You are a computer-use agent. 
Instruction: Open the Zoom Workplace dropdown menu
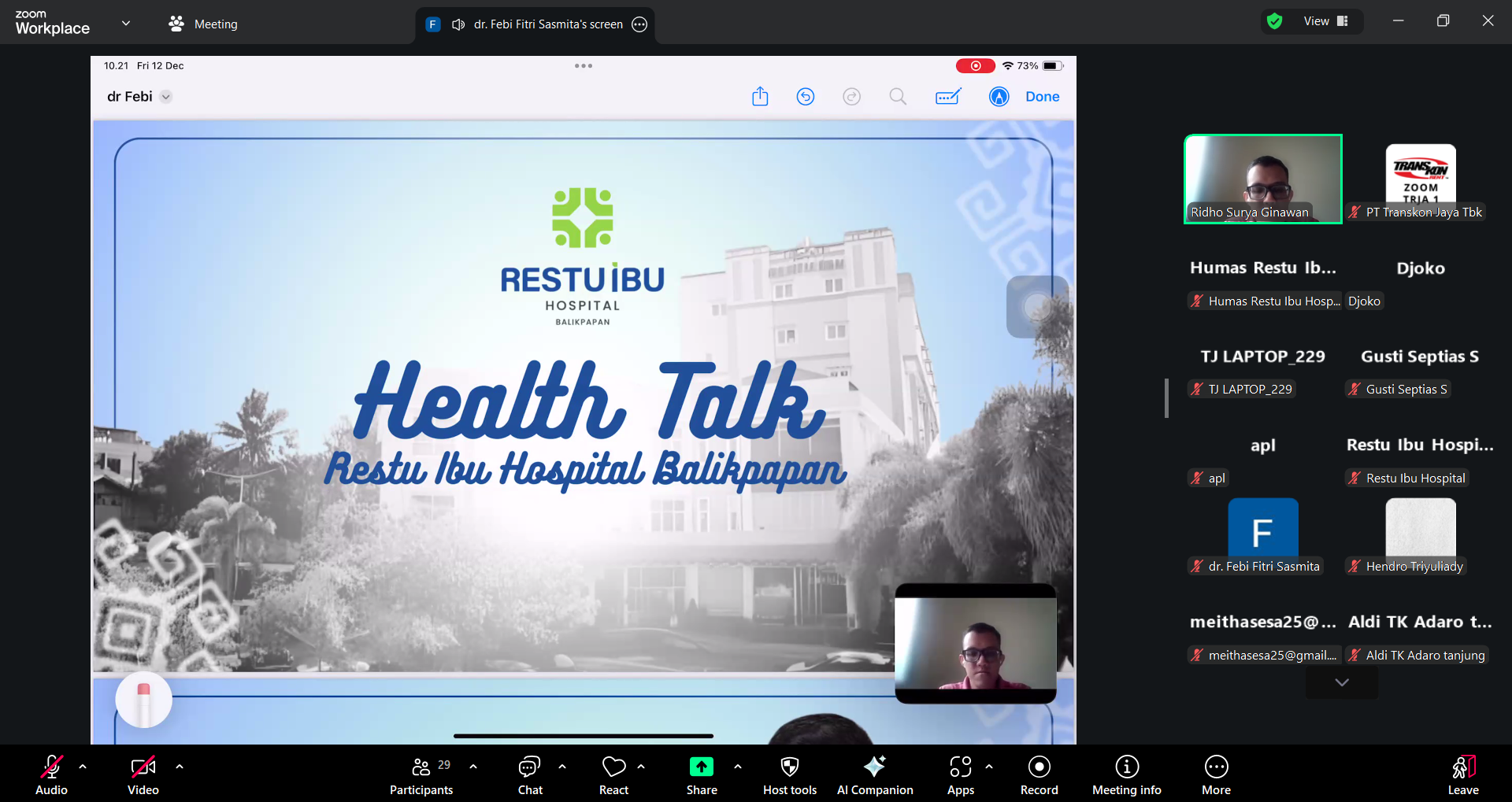click(126, 24)
